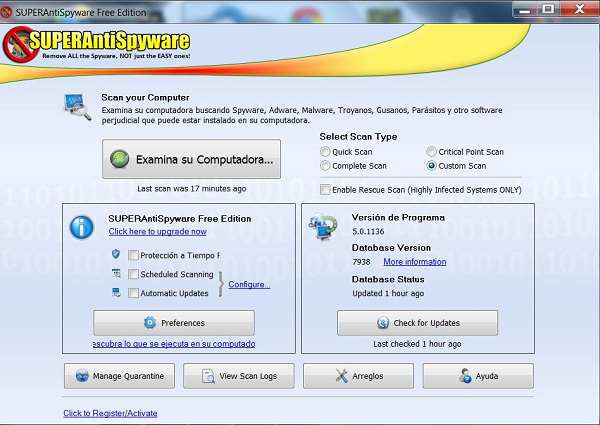
Task: Click the SUPERAntiSpyware logo icon
Action: (20, 44)
